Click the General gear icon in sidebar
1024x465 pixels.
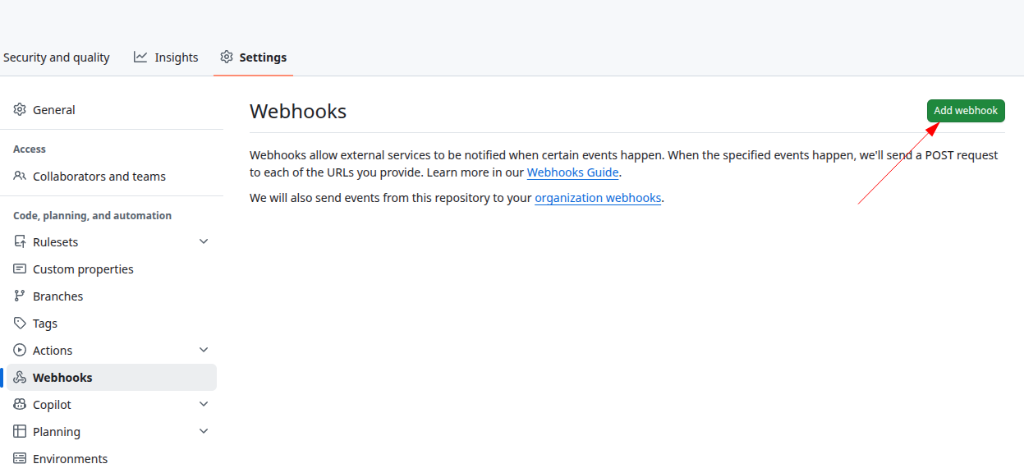pos(20,109)
